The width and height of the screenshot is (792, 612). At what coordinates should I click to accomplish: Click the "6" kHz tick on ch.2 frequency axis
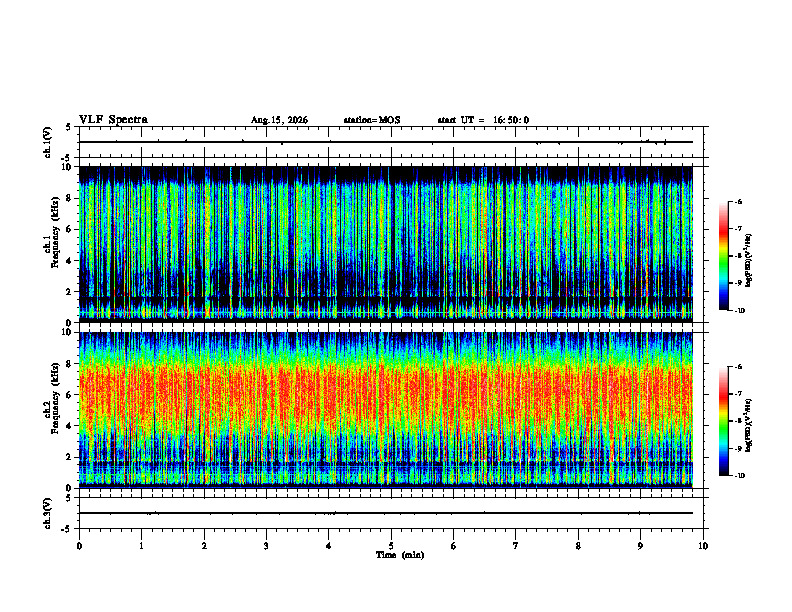click(70, 395)
